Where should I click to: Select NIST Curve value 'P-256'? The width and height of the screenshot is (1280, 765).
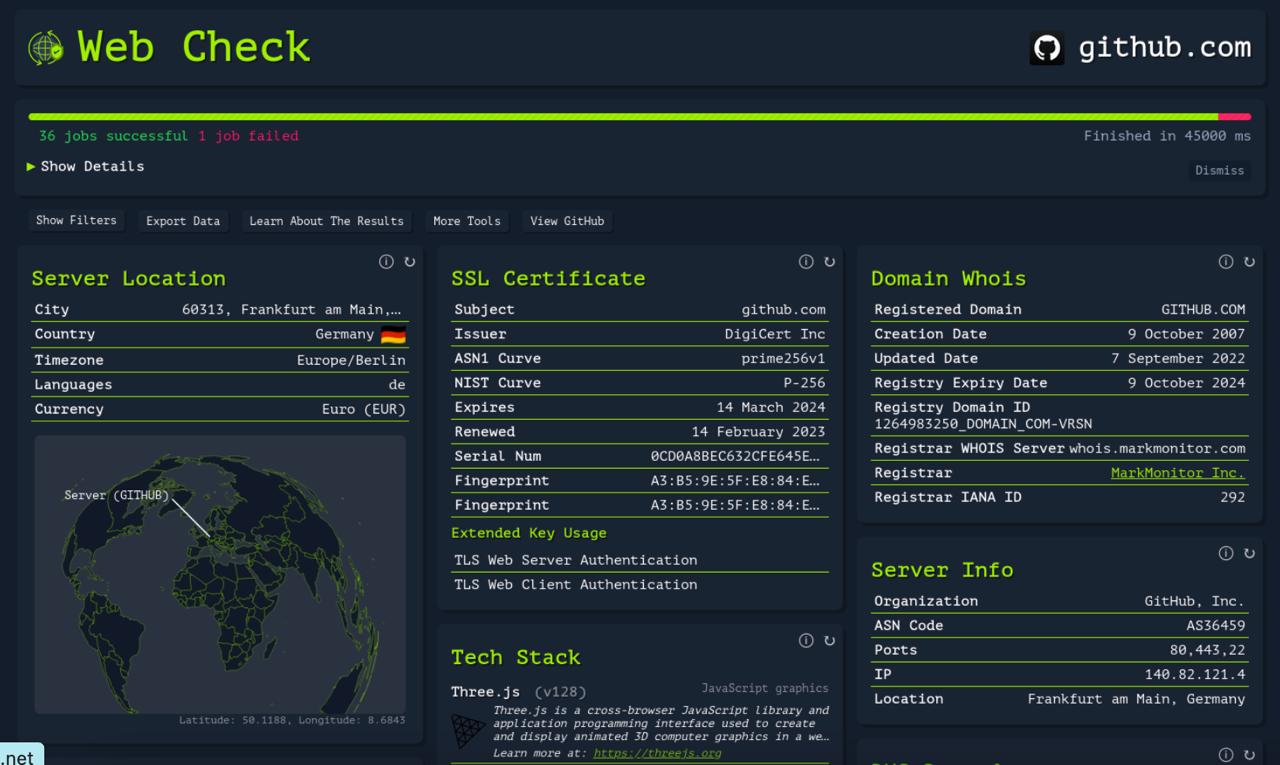(804, 383)
